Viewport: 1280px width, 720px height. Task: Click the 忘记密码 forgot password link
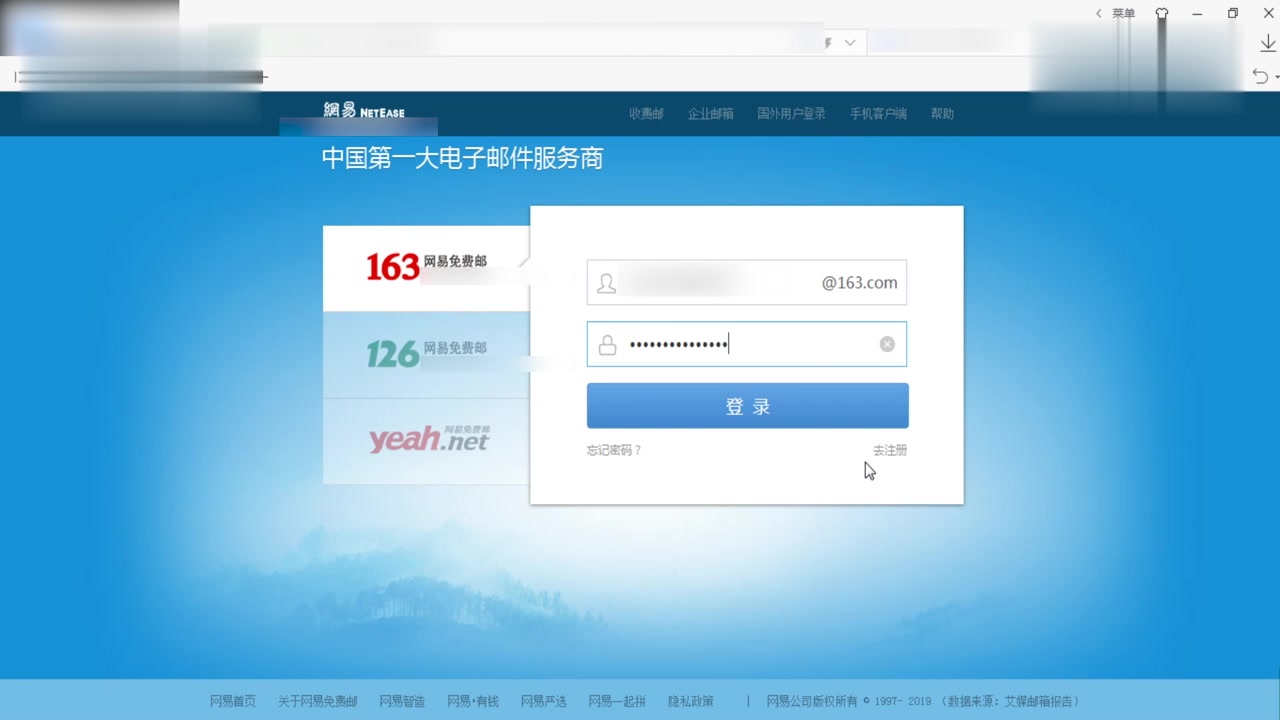[x=614, y=450]
